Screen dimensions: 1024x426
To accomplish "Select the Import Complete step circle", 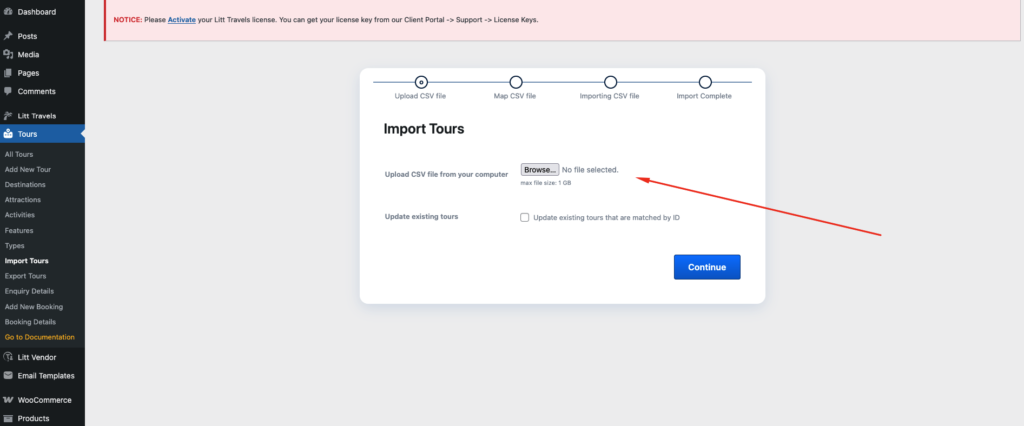I will click(705, 82).
